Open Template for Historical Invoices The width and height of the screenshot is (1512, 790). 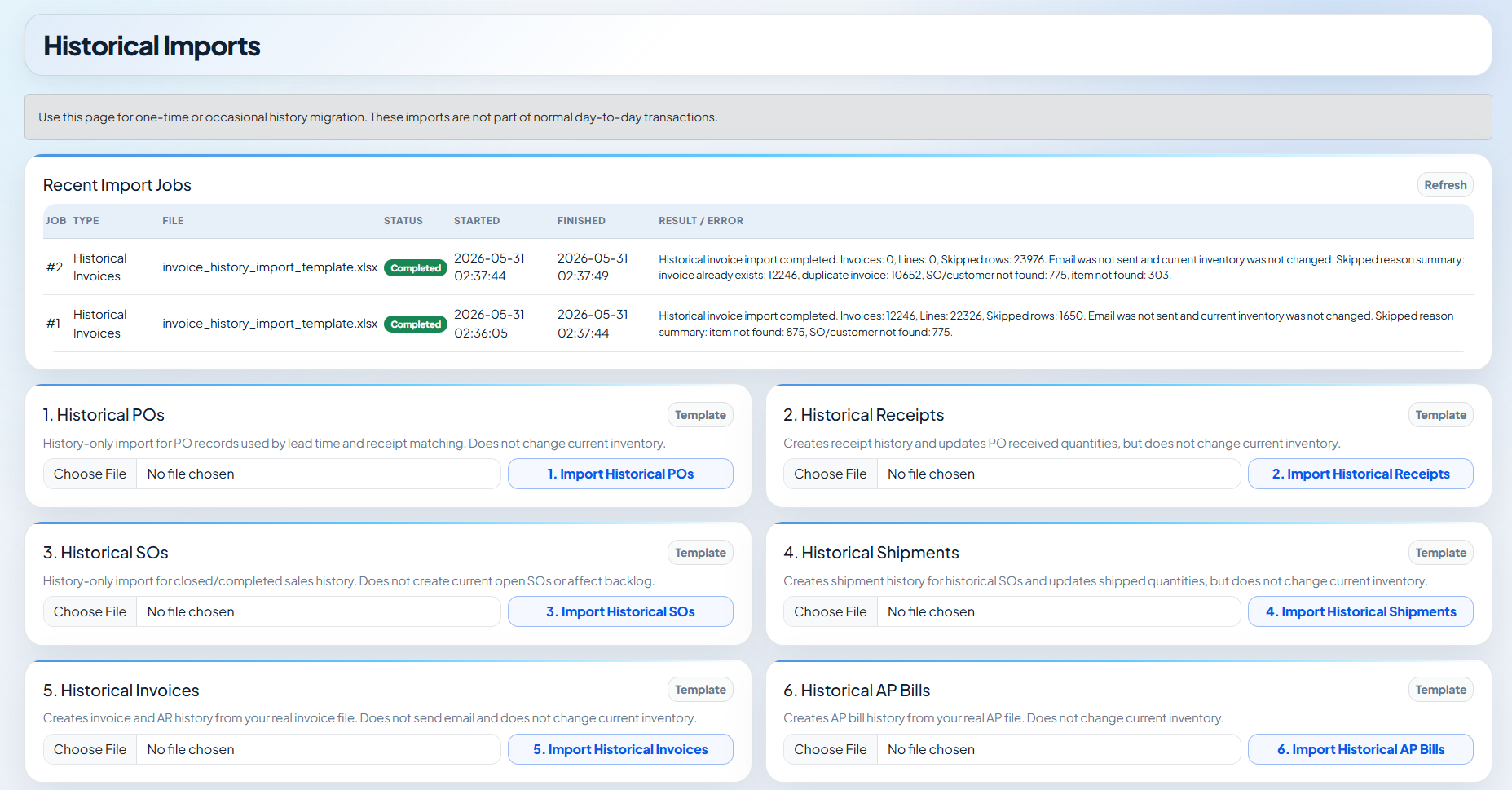pyautogui.click(x=700, y=690)
